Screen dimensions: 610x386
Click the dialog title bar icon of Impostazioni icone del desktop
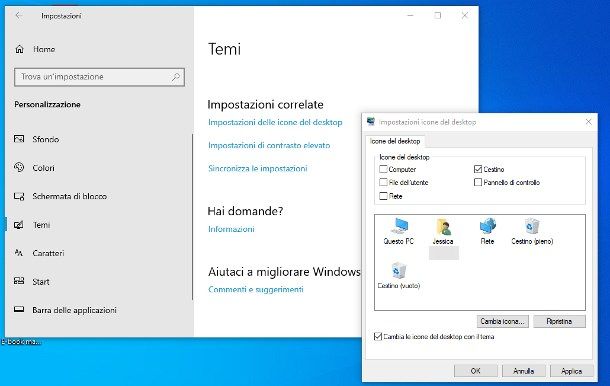click(371, 122)
